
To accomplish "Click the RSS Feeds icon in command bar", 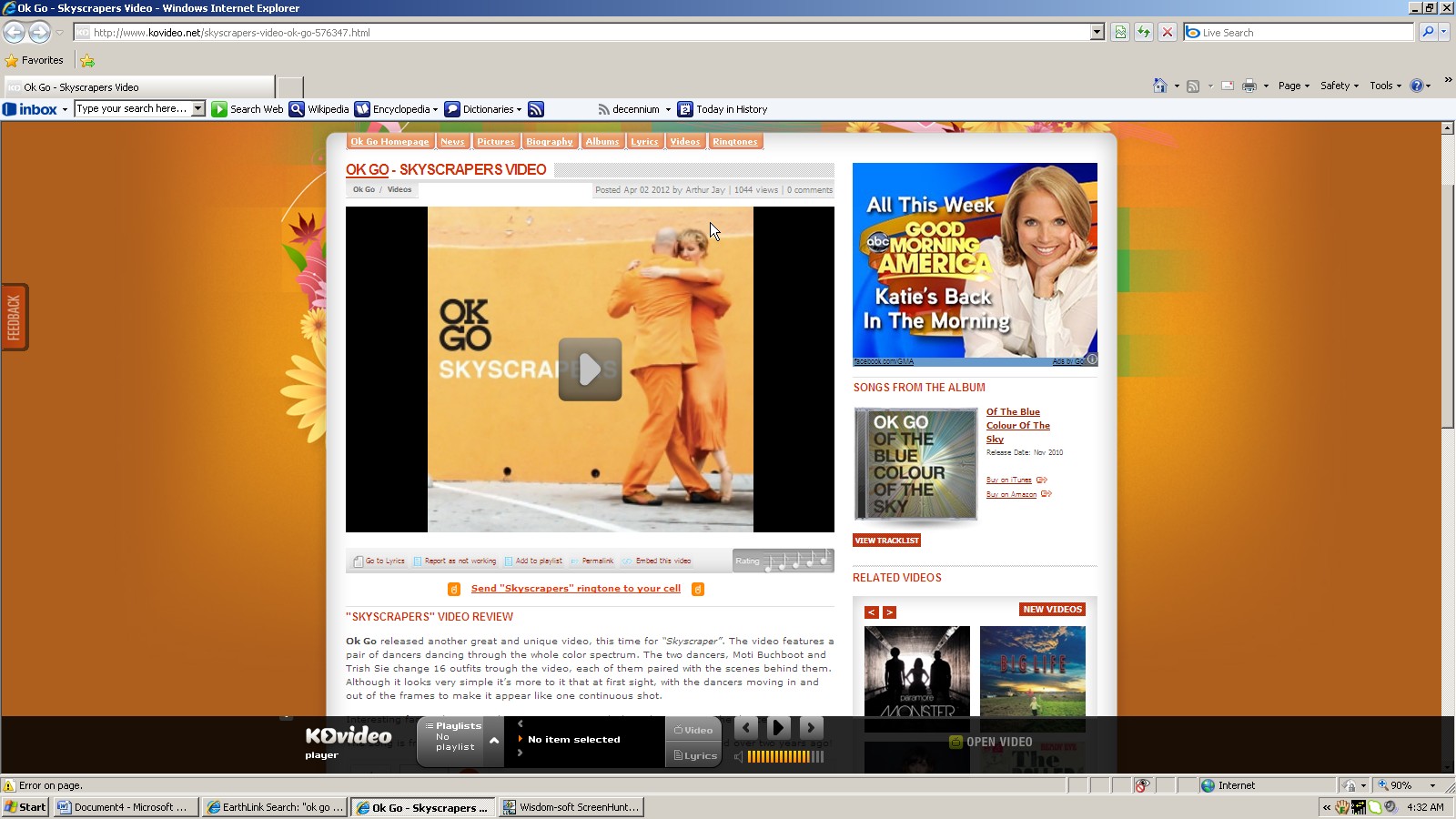I will point(1192,86).
